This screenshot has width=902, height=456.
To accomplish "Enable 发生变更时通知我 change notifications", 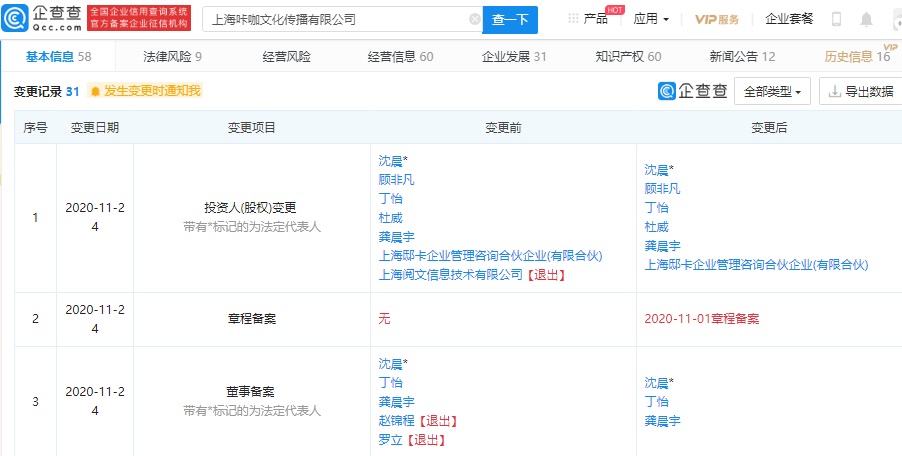I will click(145, 91).
